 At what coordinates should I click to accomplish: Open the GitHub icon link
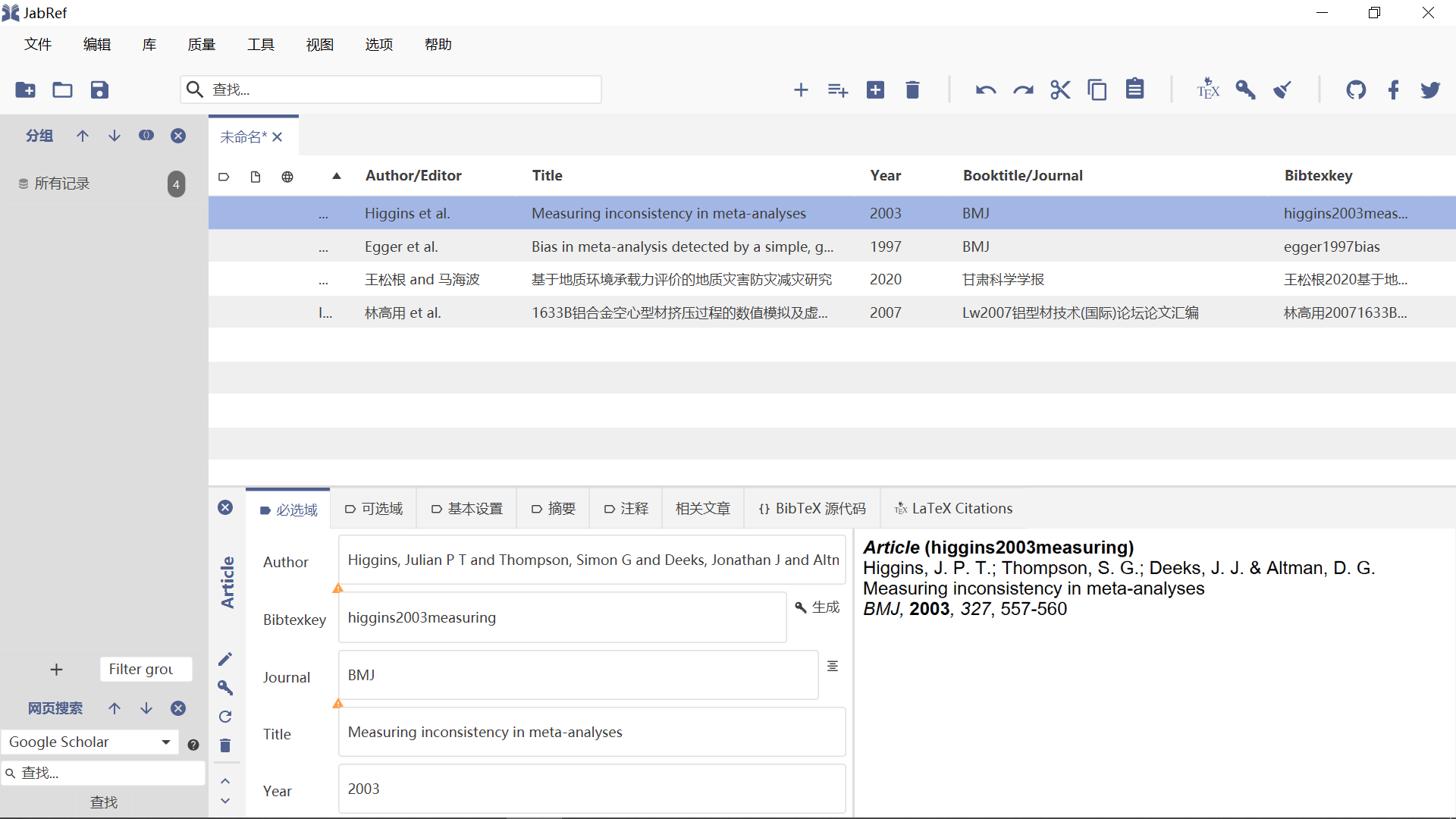(x=1356, y=90)
